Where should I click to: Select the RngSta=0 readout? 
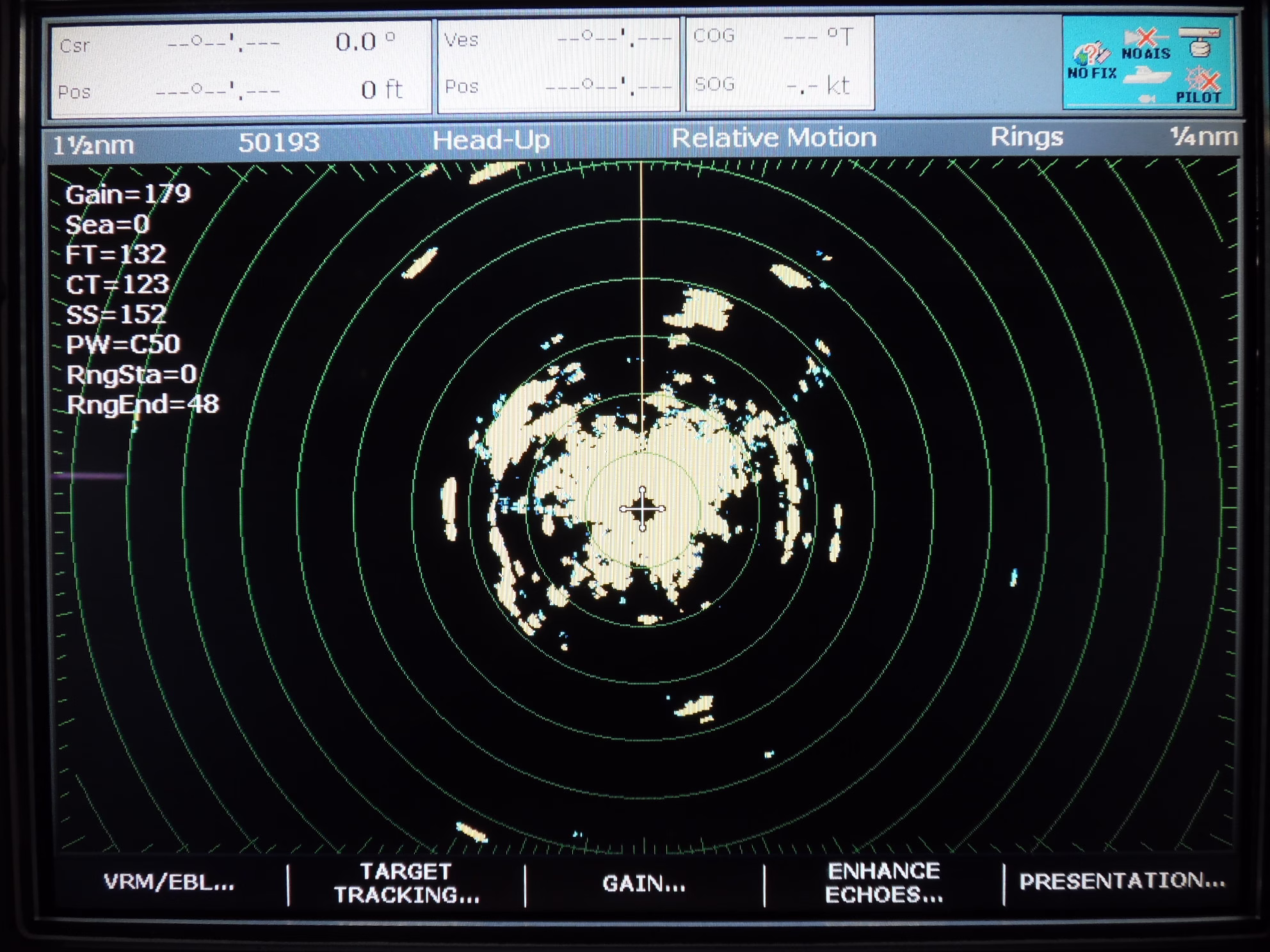(132, 374)
